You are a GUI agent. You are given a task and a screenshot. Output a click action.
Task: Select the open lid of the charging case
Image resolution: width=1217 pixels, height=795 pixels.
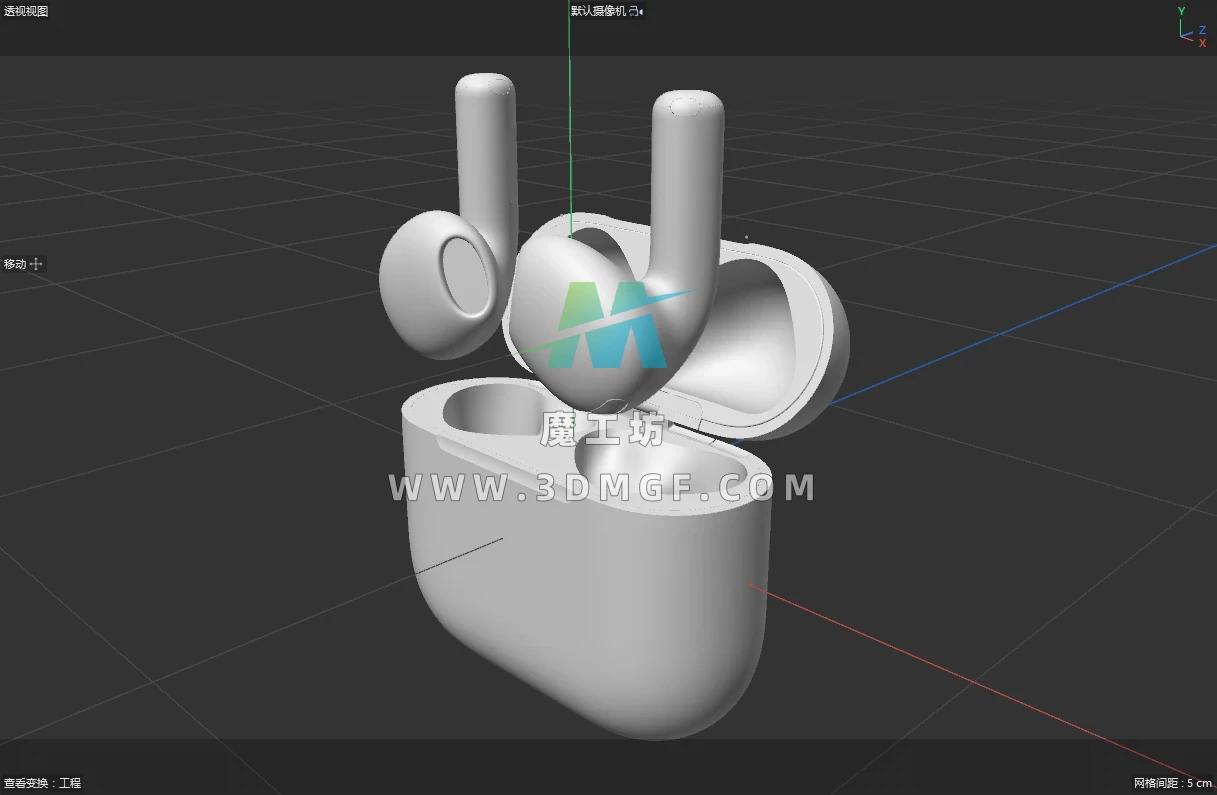pos(790,330)
